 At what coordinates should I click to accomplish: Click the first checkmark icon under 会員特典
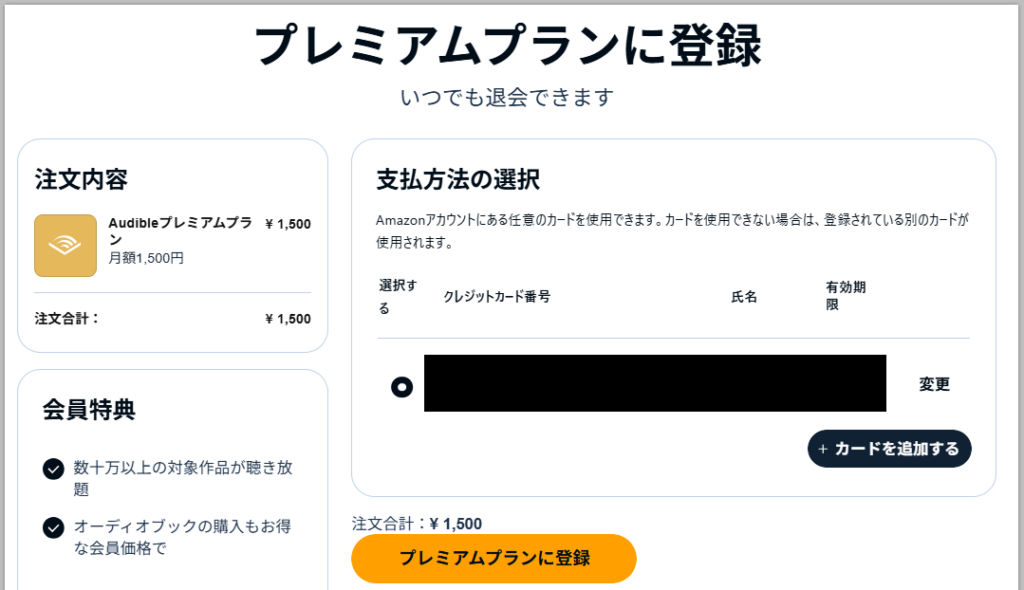54,468
